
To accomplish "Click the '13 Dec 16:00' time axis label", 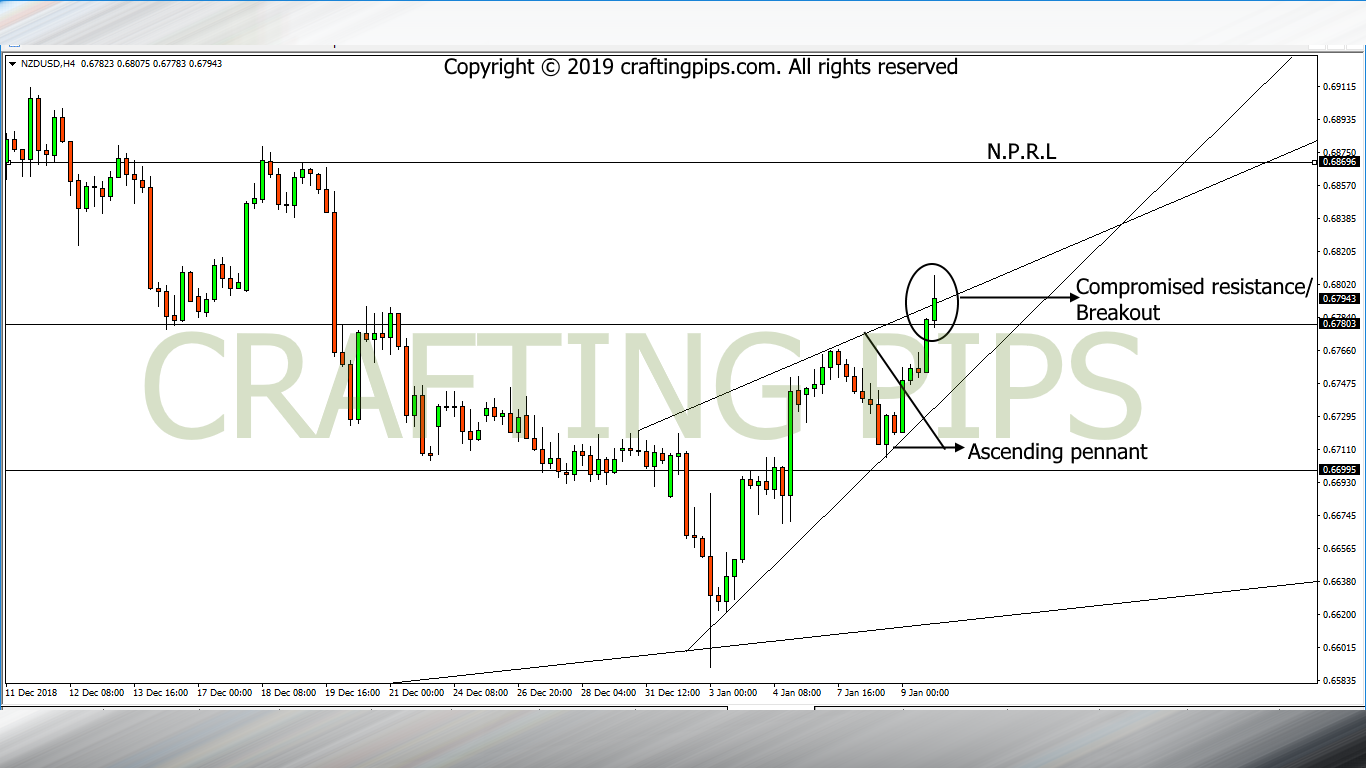I will [x=161, y=692].
